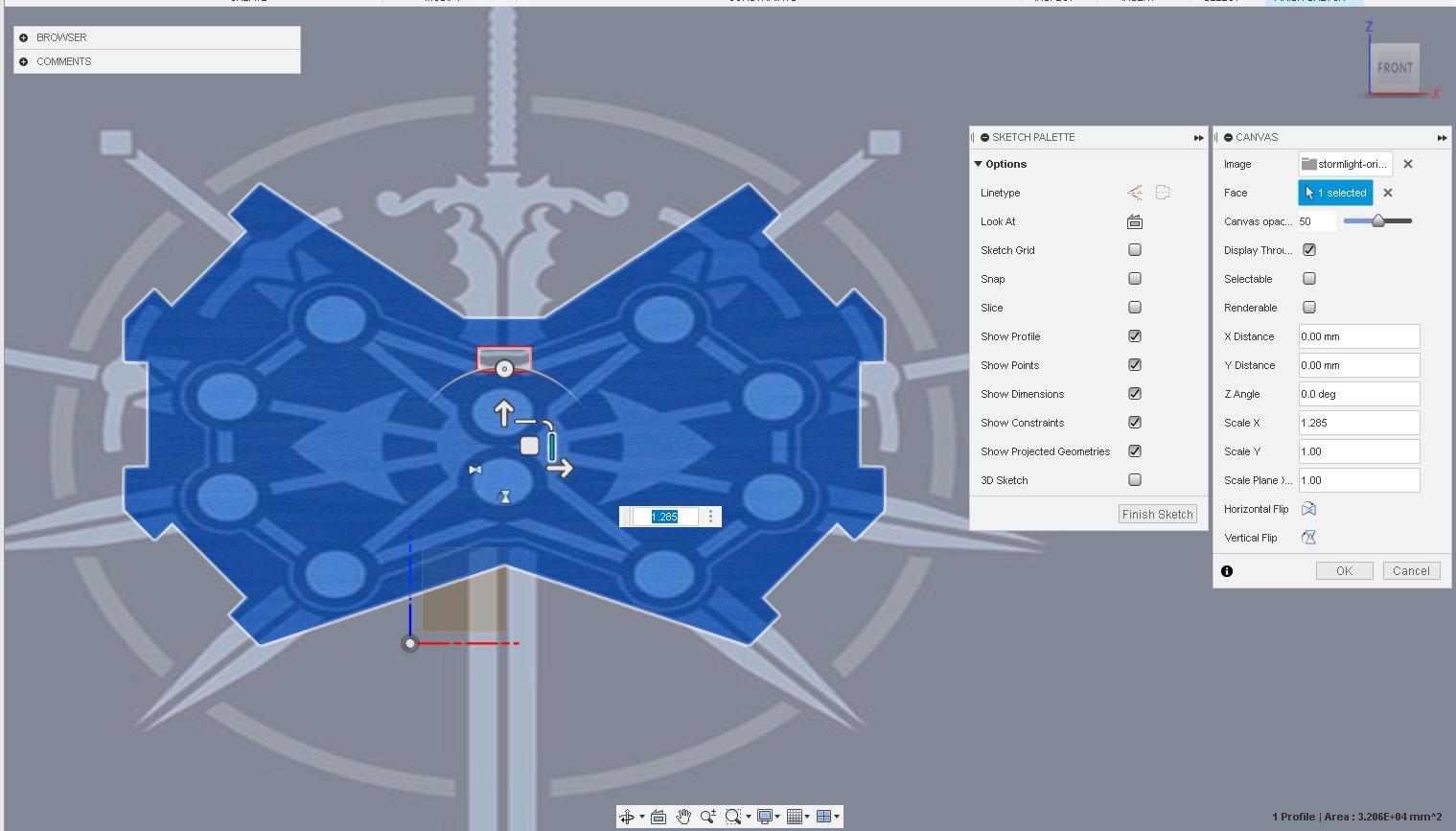Uncheck Show Dimensions

click(x=1135, y=394)
